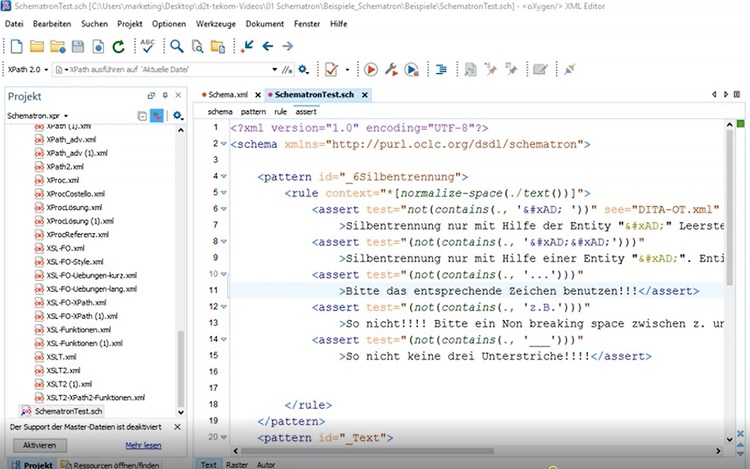Open validation options dropdown arrow

[x=347, y=70]
